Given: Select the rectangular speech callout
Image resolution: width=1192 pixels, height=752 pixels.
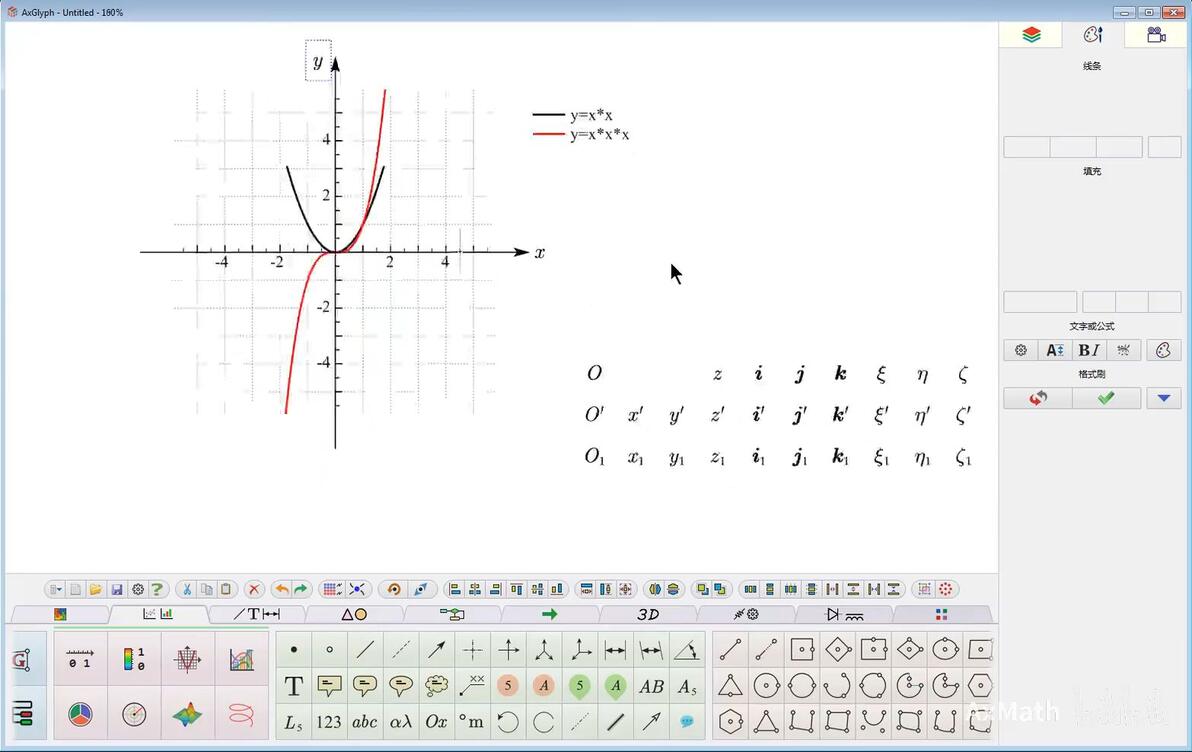Looking at the screenshot, I should (329, 686).
